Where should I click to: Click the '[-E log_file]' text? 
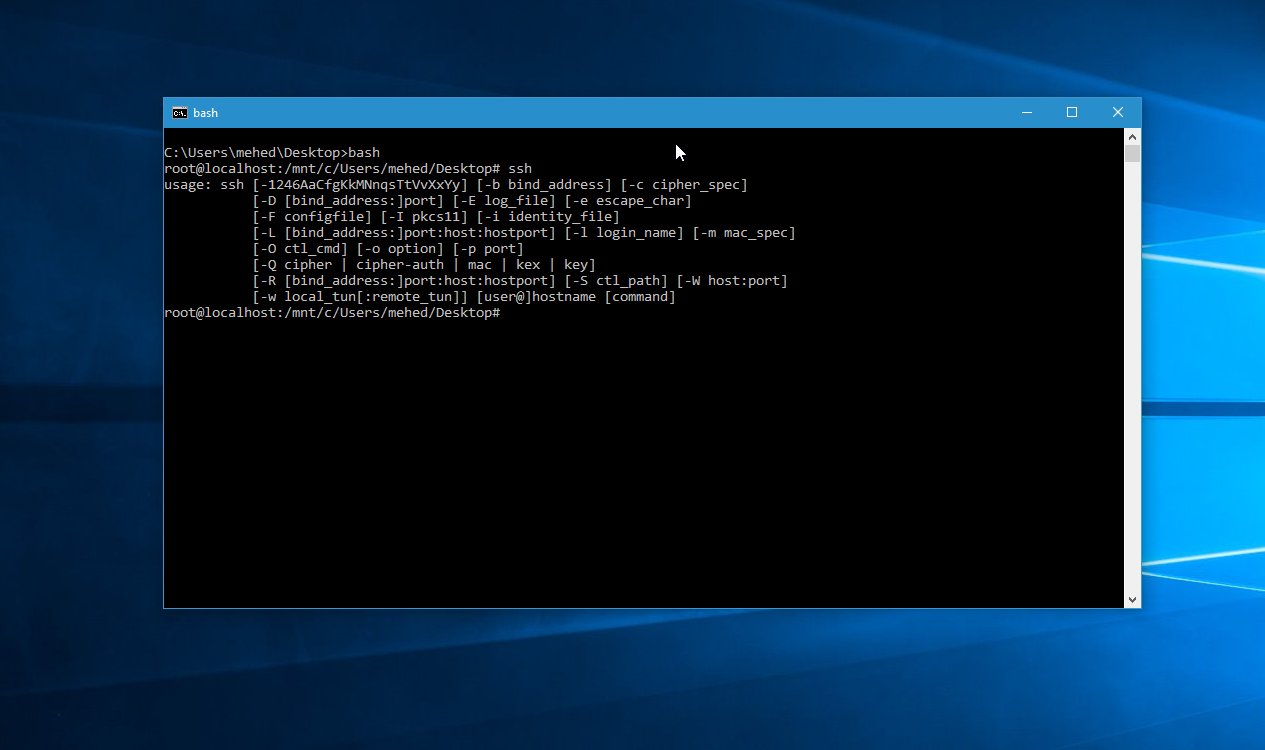[x=504, y=201]
